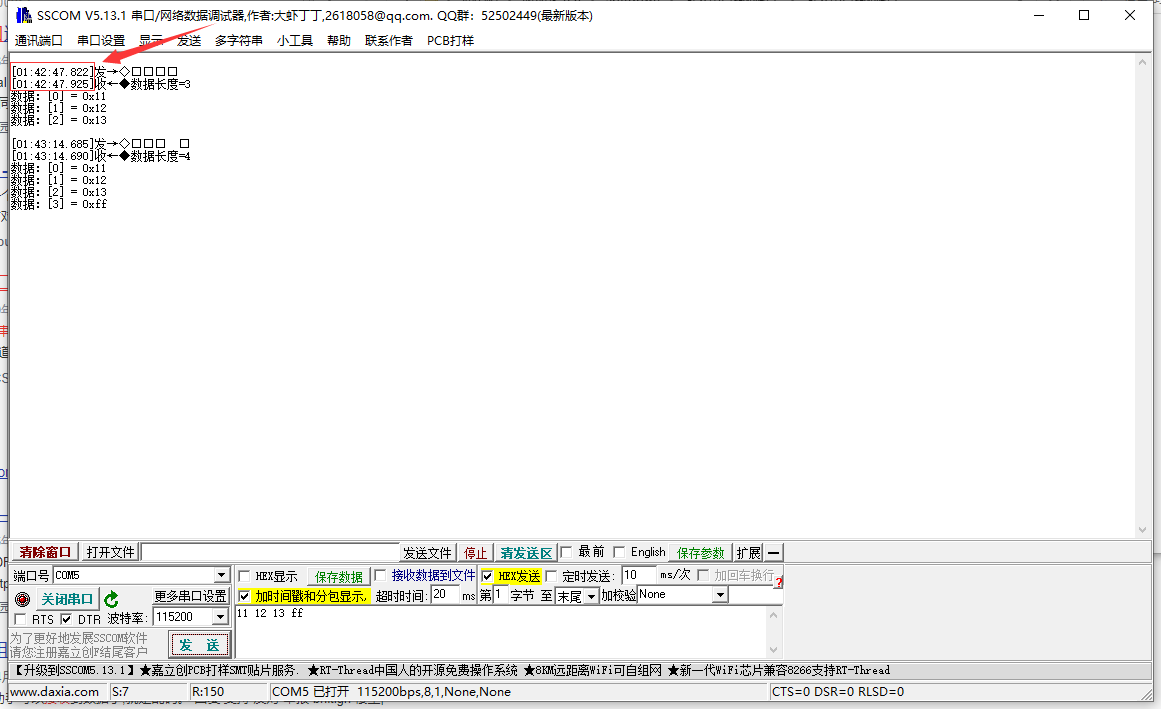Click the 清除窗口 clear window button
1161x709 pixels.
(43, 551)
